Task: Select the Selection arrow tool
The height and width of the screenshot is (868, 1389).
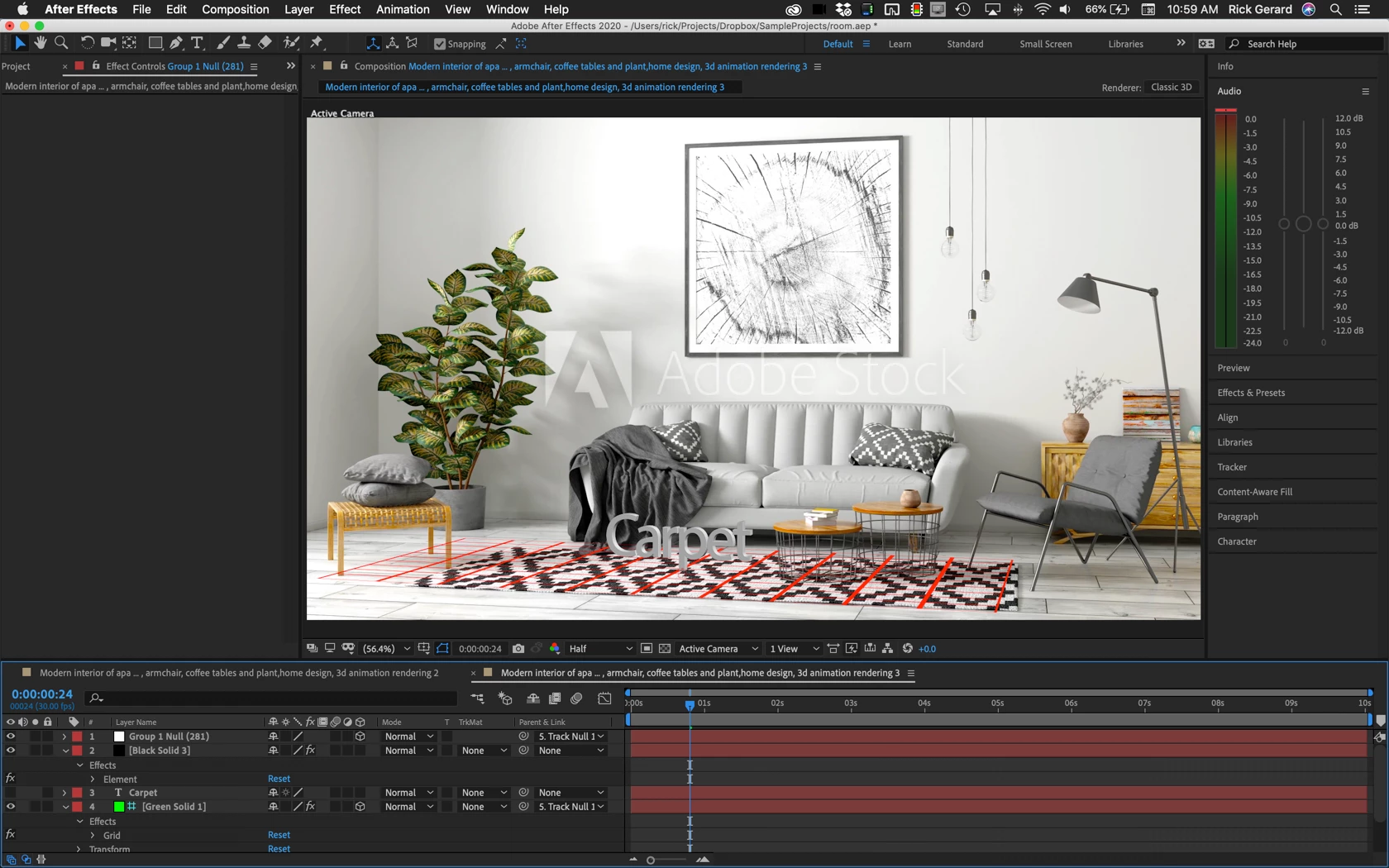Action: pos(20,43)
